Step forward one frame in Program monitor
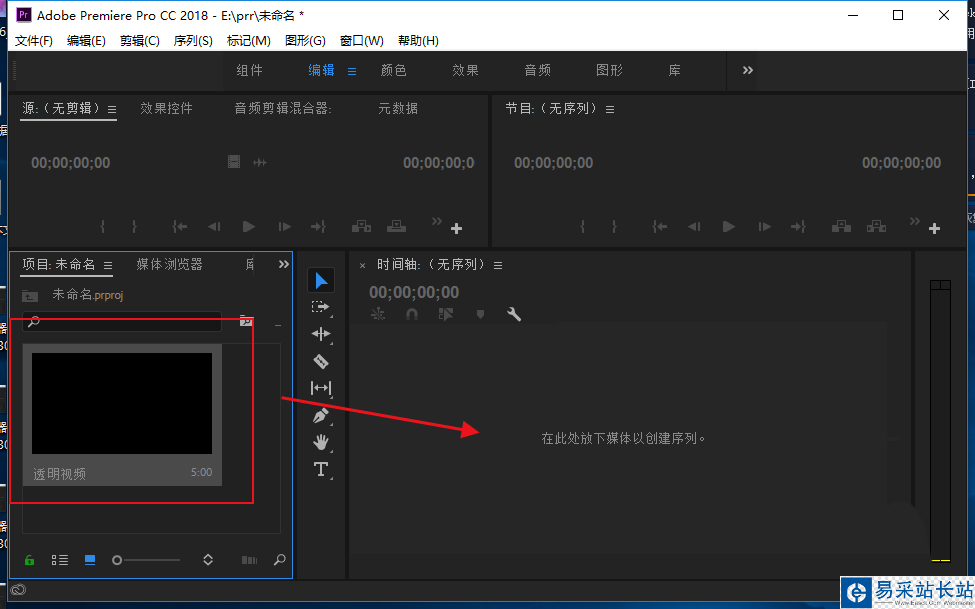Viewport: 975px width, 609px height. 764,226
